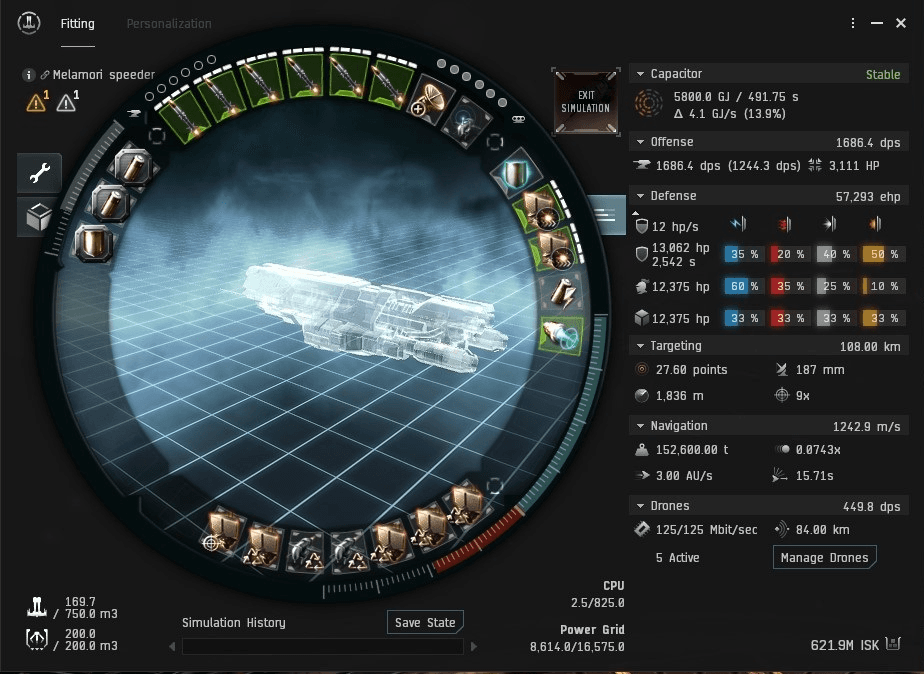Select the probe launcher high slot module
Viewport: 924px width, 674px height.
coord(468,123)
